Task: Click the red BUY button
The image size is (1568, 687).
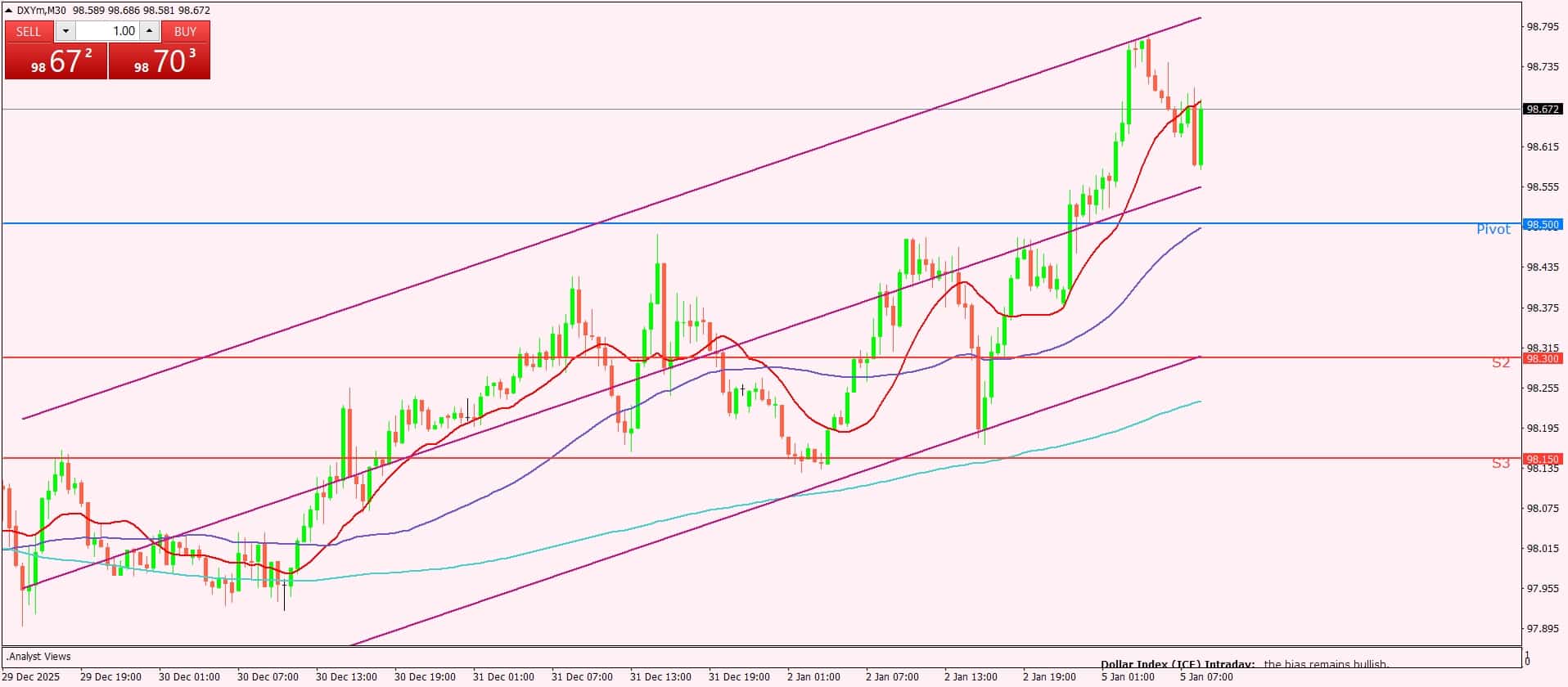Action: point(186,31)
